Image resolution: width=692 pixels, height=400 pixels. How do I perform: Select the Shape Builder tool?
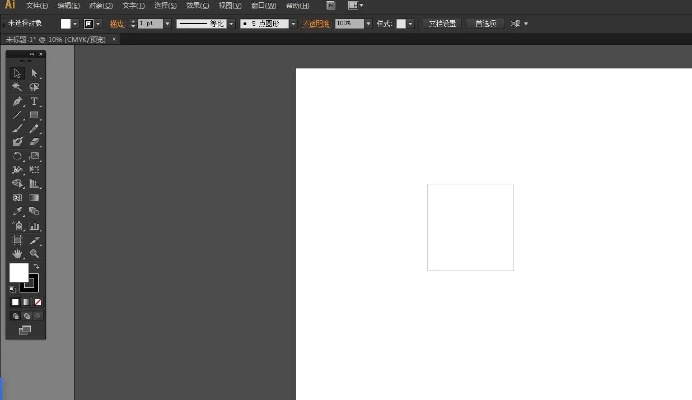pyautogui.click(x=17, y=183)
